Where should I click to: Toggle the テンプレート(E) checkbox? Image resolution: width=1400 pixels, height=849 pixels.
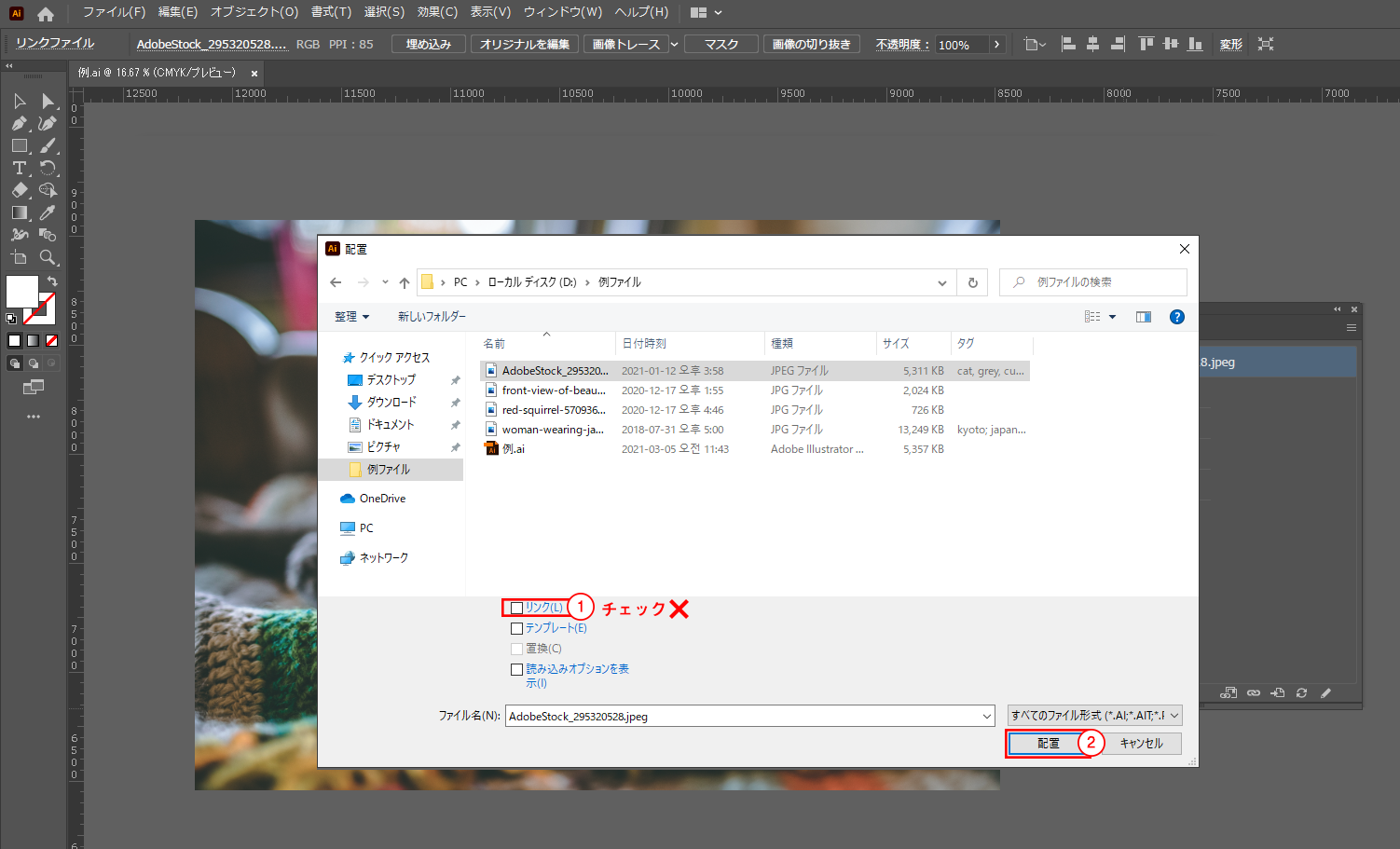click(516, 628)
